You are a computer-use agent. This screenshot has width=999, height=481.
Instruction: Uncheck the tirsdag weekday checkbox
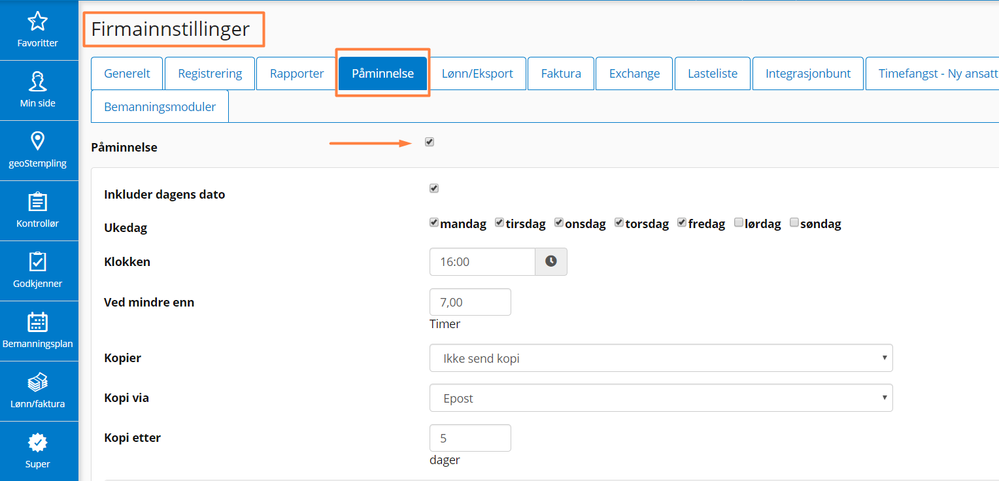coord(500,223)
